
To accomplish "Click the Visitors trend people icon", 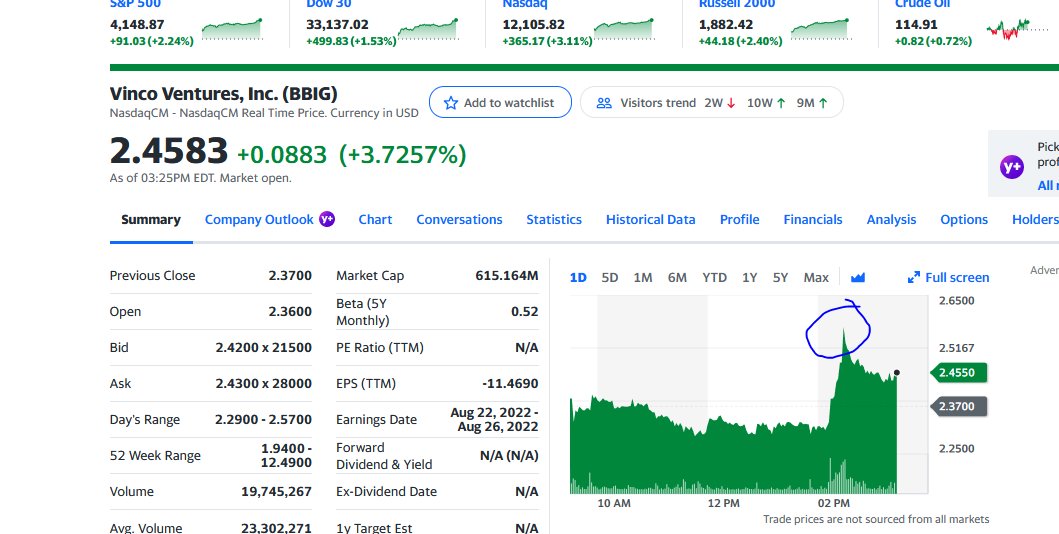I will click(604, 103).
